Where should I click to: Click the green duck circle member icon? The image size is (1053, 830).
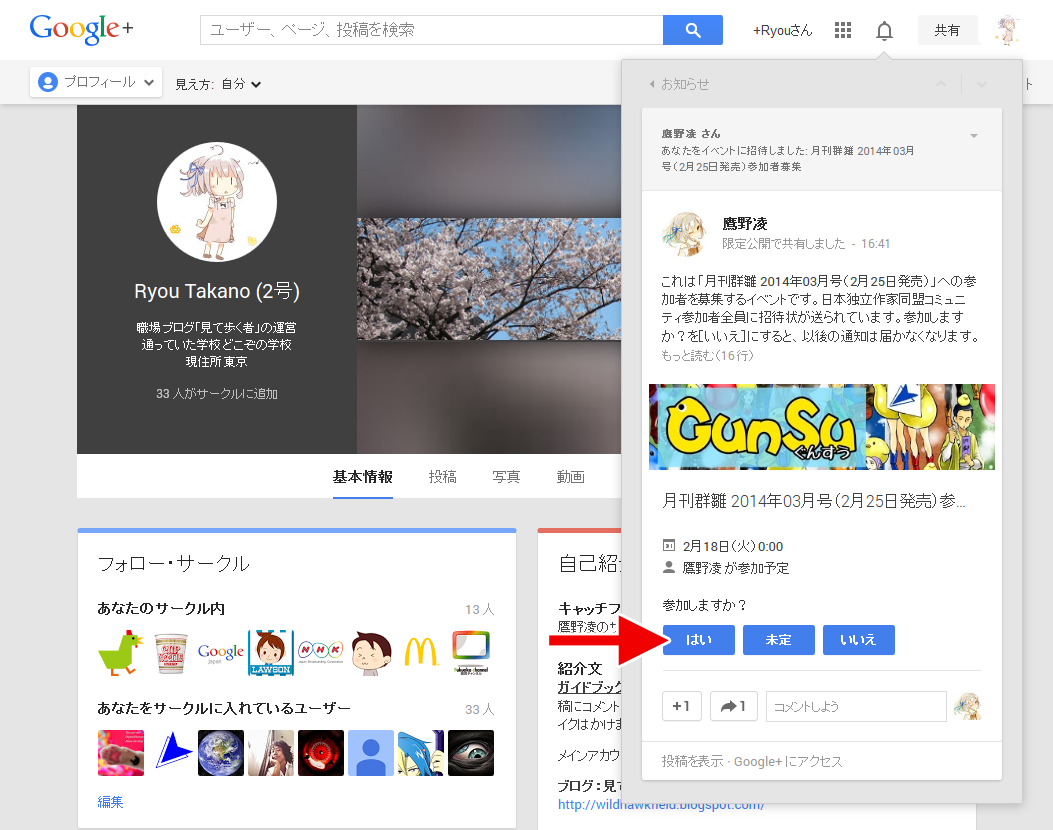(121, 653)
